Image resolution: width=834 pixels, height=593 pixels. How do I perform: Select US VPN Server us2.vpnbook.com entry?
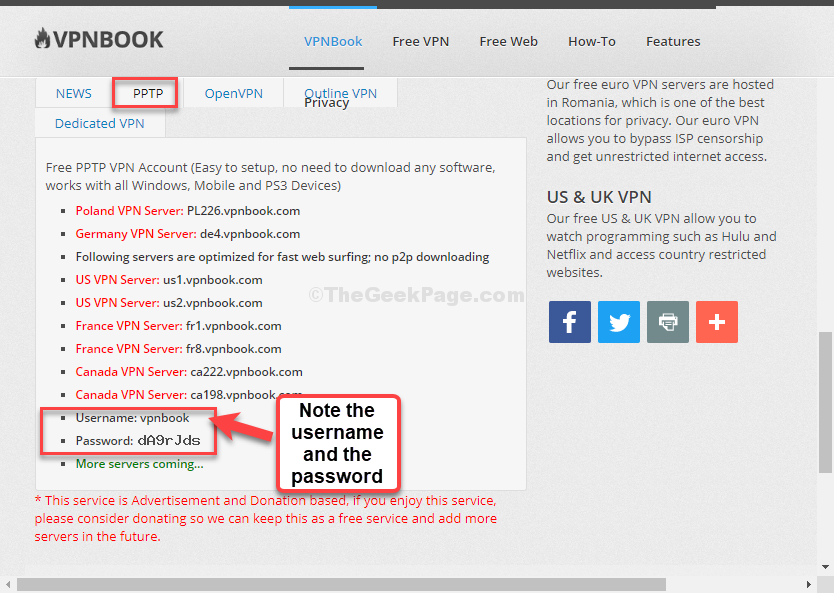tap(169, 303)
